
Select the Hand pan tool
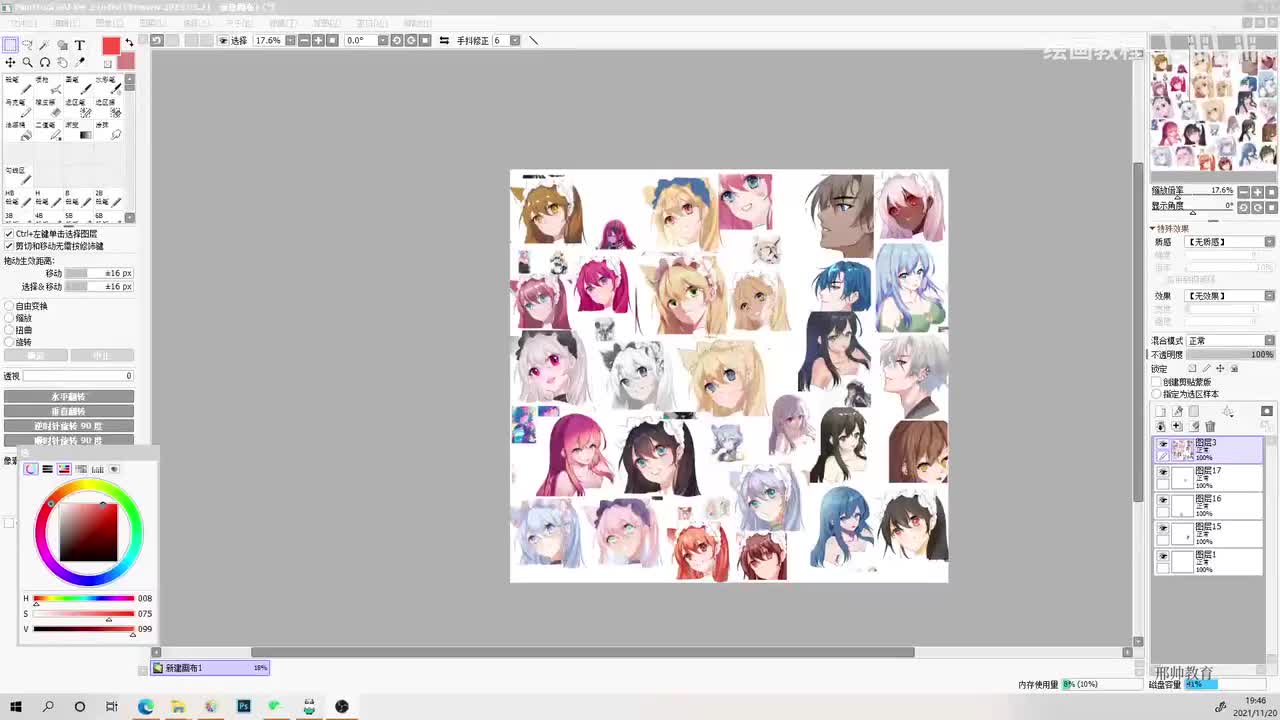click(62, 62)
